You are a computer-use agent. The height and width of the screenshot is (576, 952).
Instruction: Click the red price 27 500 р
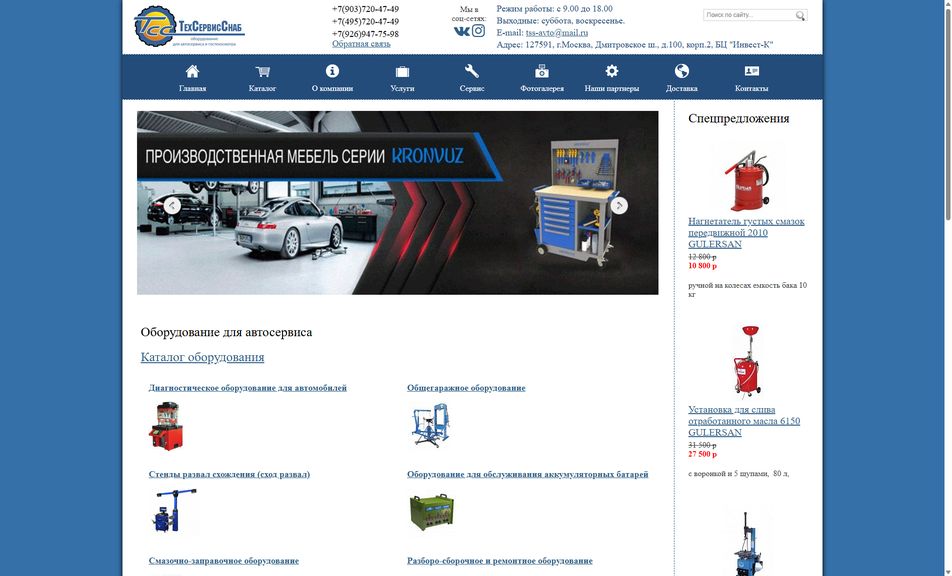point(702,454)
